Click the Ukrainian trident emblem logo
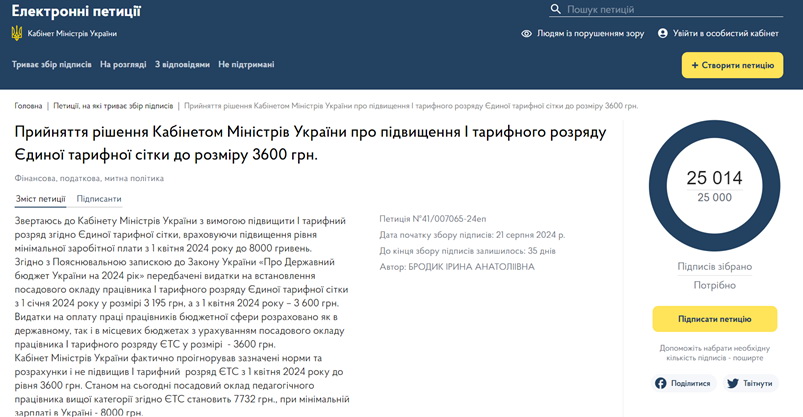803x417 pixels. (x=17, y=33)
